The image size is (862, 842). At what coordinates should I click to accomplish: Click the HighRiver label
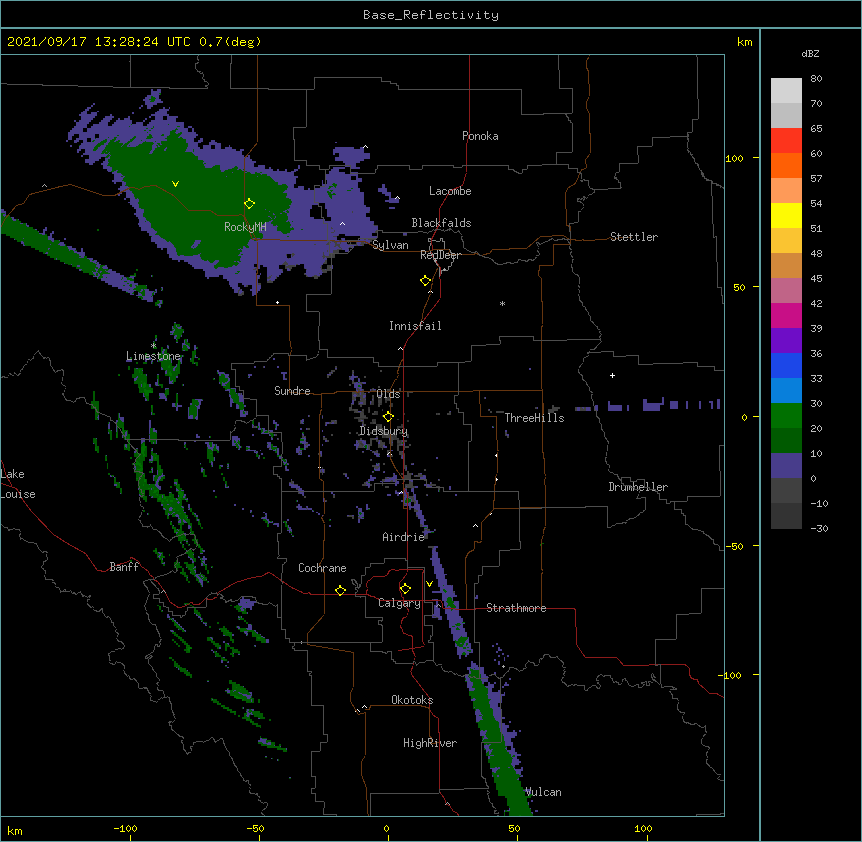tap(430, 743)
